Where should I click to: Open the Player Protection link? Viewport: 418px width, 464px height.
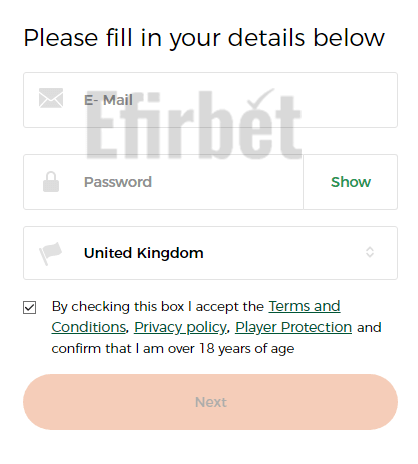pos(293,327)
